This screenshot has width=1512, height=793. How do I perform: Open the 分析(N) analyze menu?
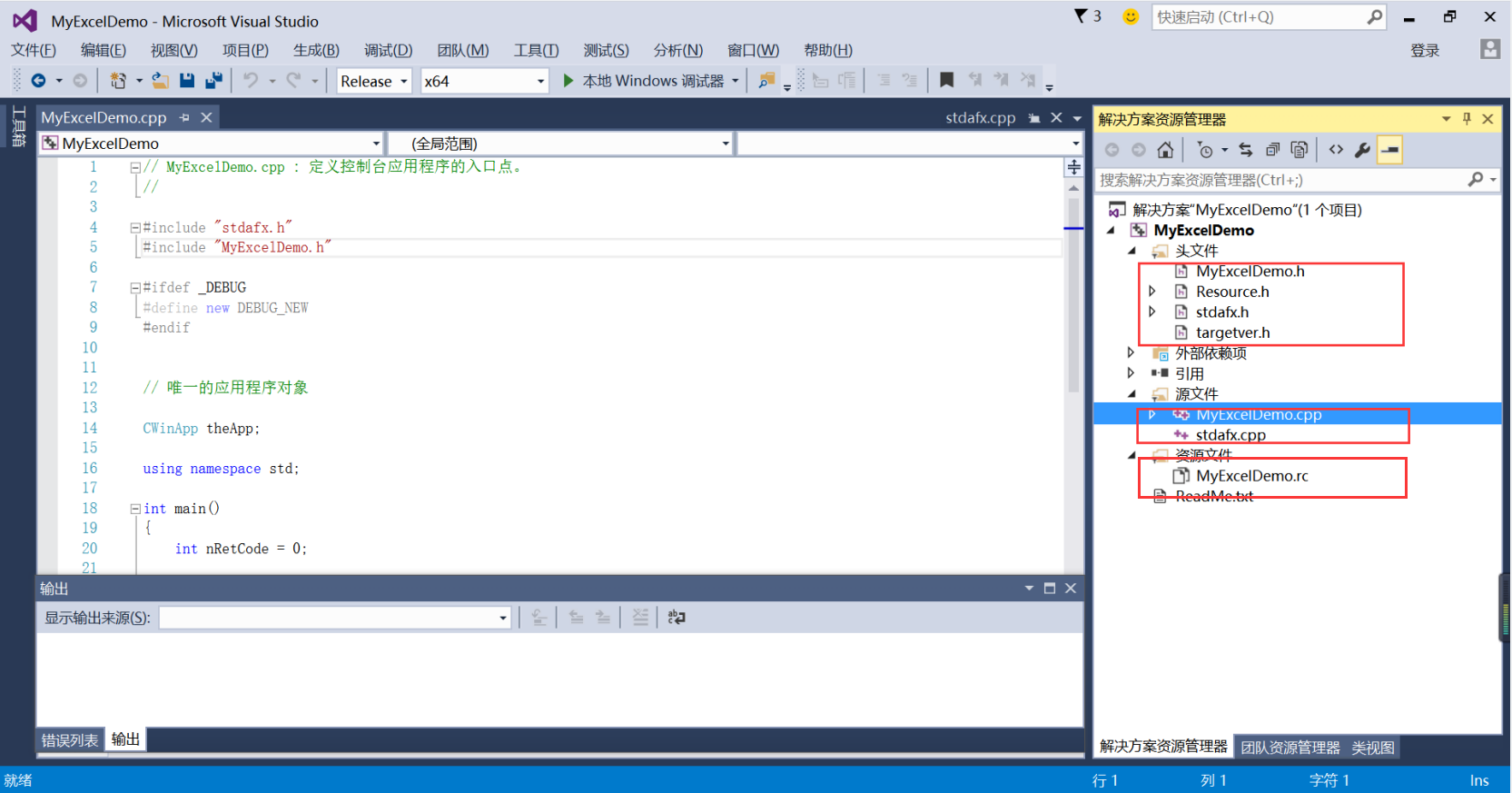678,50
